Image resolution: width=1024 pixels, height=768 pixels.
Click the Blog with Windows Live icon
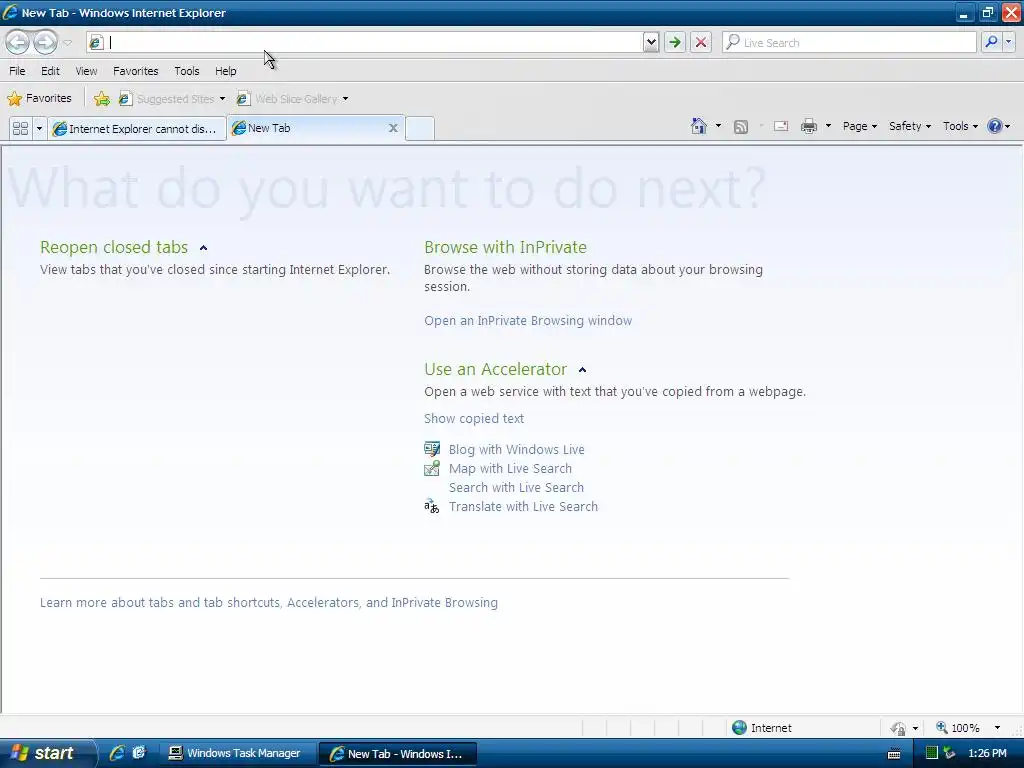[x=432, y=449]
